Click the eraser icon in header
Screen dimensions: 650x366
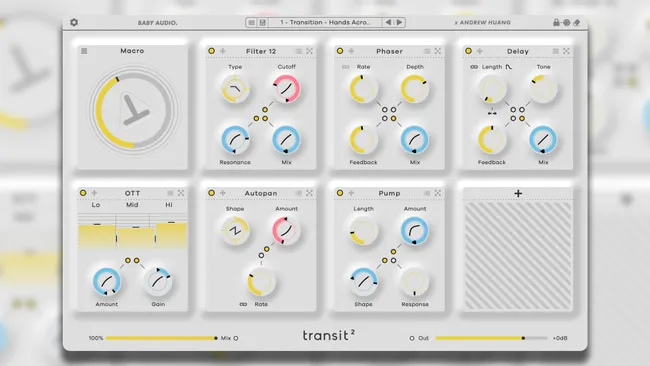pyautogui.click(x=577, y=23)
